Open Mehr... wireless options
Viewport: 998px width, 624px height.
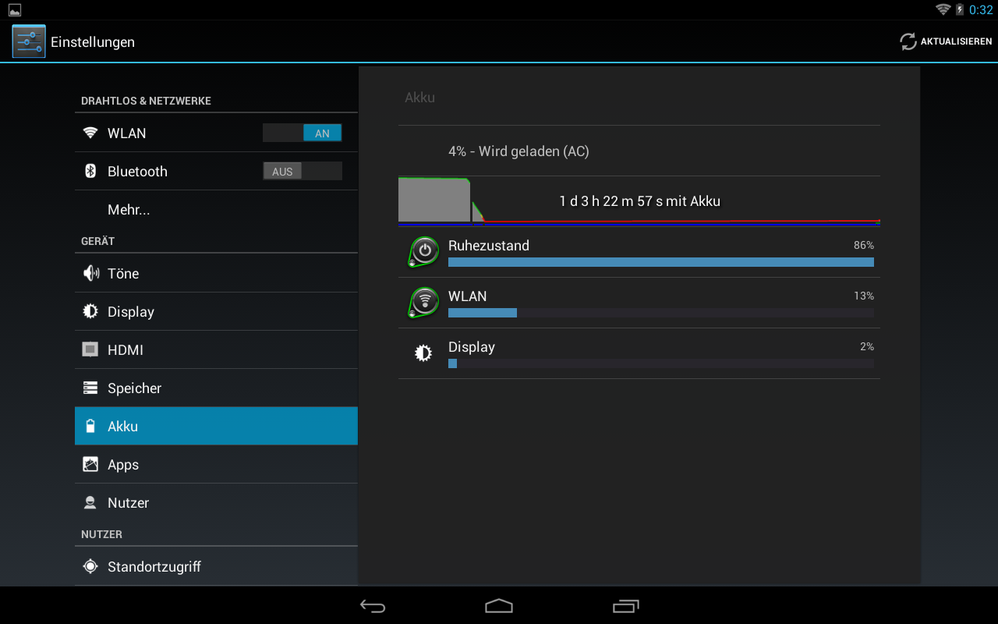pos(129,210)
